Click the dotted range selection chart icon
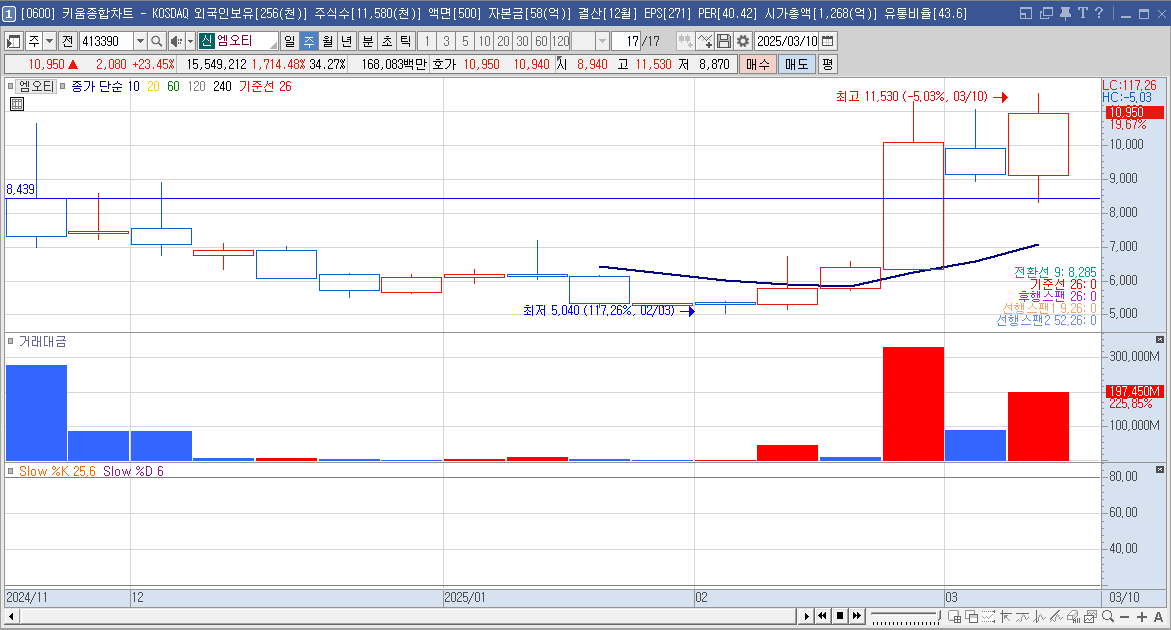This screenshot has height=630, width=1171. [989, 617]
